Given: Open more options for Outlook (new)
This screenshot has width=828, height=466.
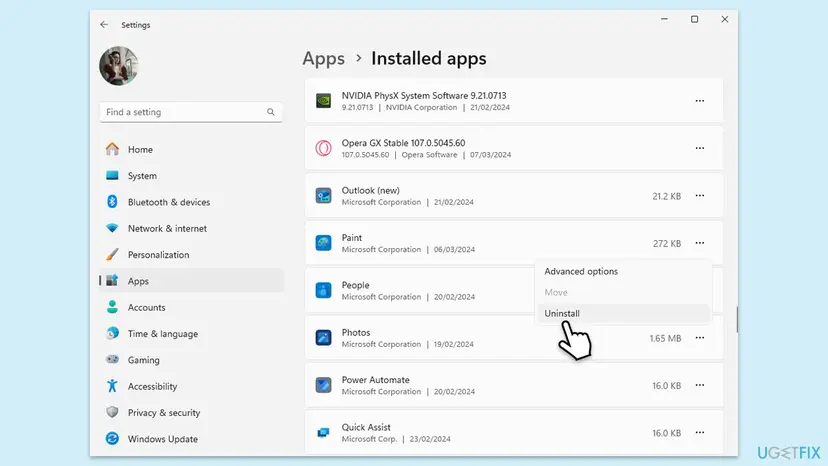Looking at the screenshot, I should click(x=700, y=195).
